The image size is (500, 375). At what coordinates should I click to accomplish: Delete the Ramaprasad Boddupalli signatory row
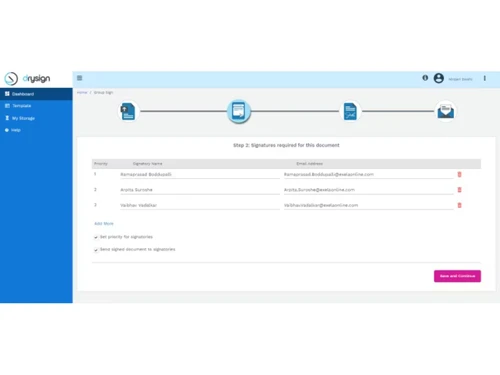[459, 174]
